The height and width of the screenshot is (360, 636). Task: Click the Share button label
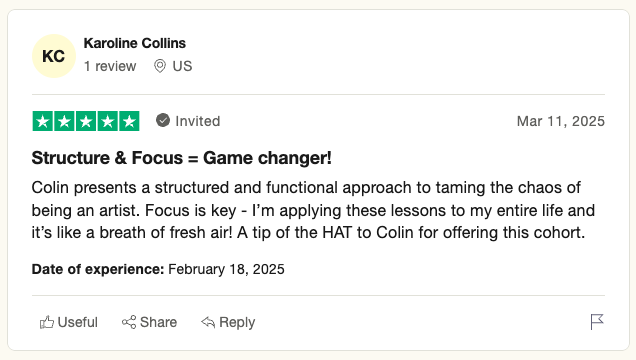click(159, 322)
